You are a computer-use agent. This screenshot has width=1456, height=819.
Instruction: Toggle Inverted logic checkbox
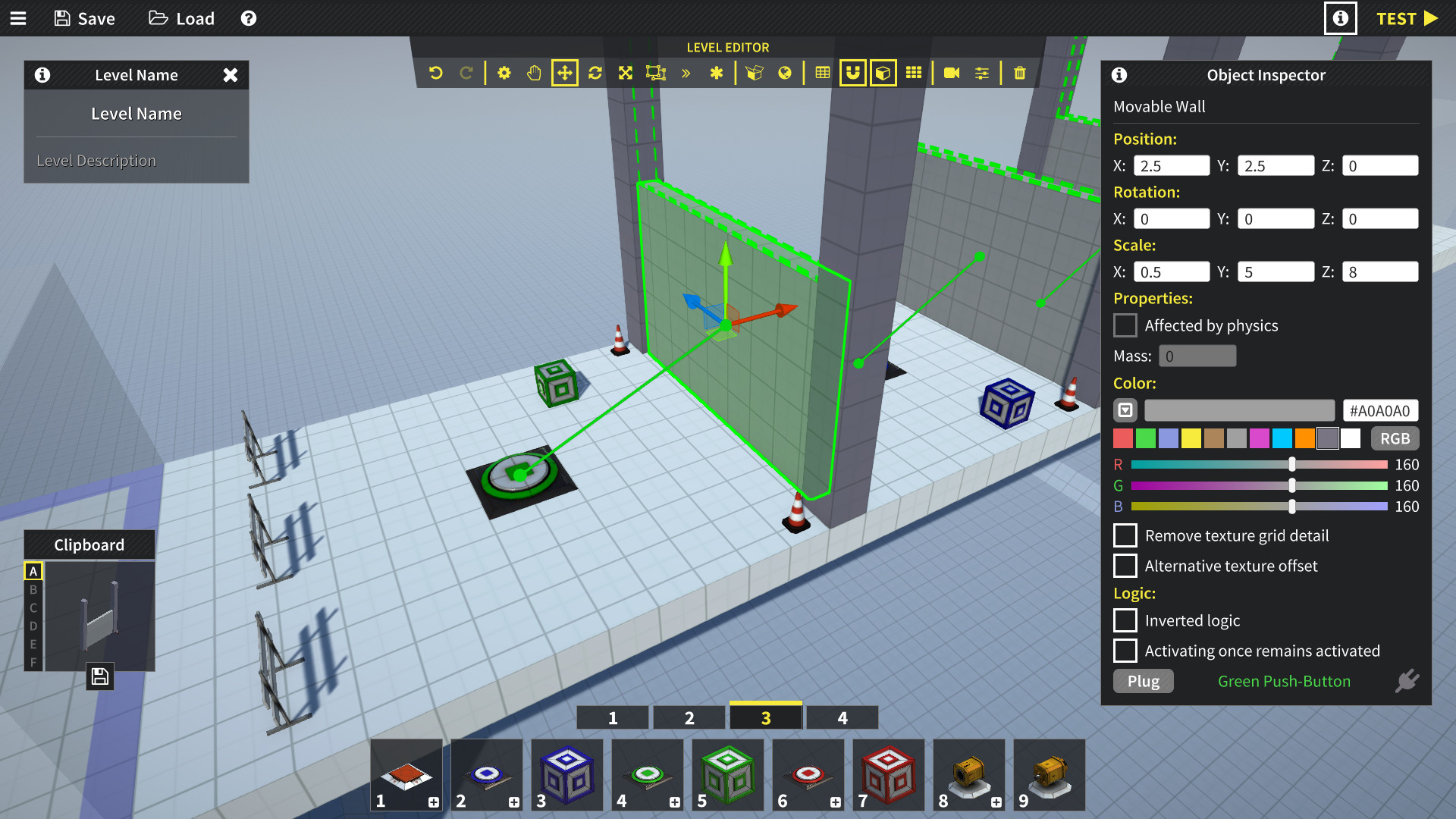point(1125,620)
